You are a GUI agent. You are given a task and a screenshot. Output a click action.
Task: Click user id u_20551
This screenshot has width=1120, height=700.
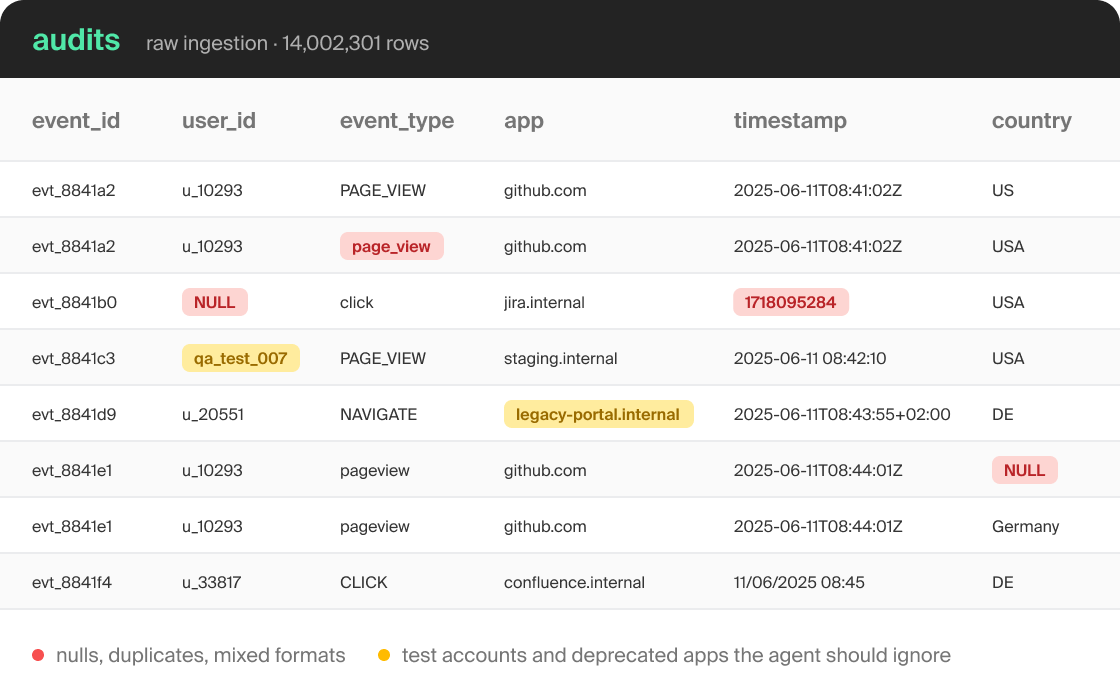[213, 414]
